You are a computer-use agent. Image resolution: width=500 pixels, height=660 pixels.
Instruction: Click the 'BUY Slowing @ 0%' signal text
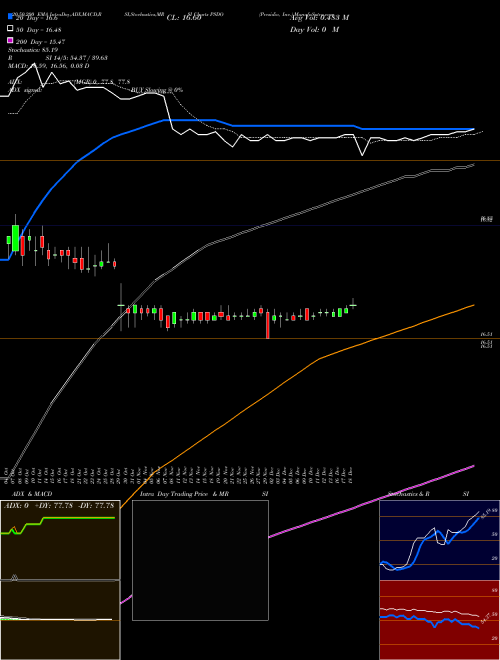157,90
